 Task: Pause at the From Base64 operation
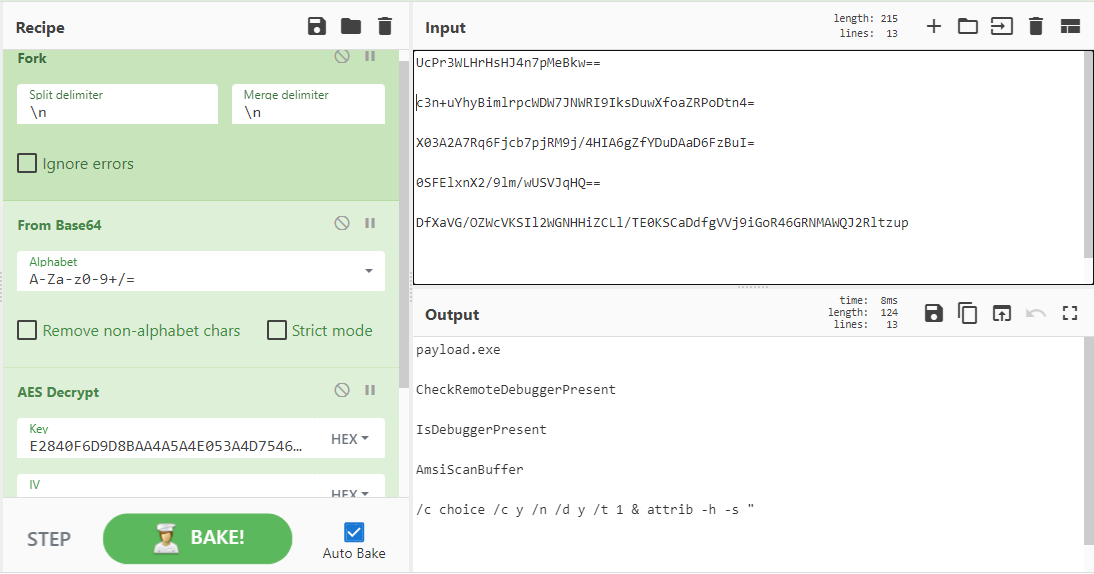pos(370,224)
